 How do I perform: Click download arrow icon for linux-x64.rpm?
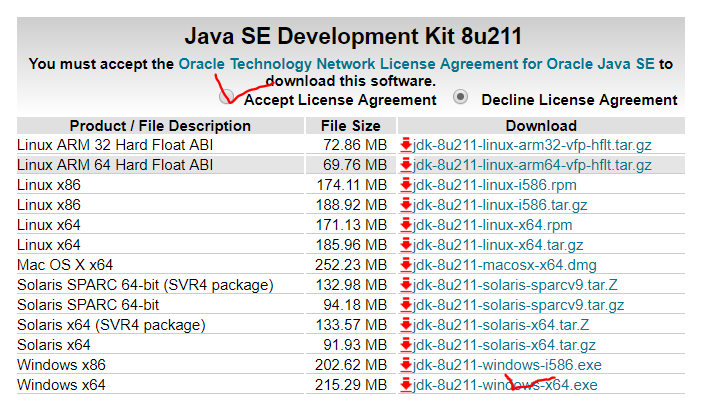tap(406, 225)
